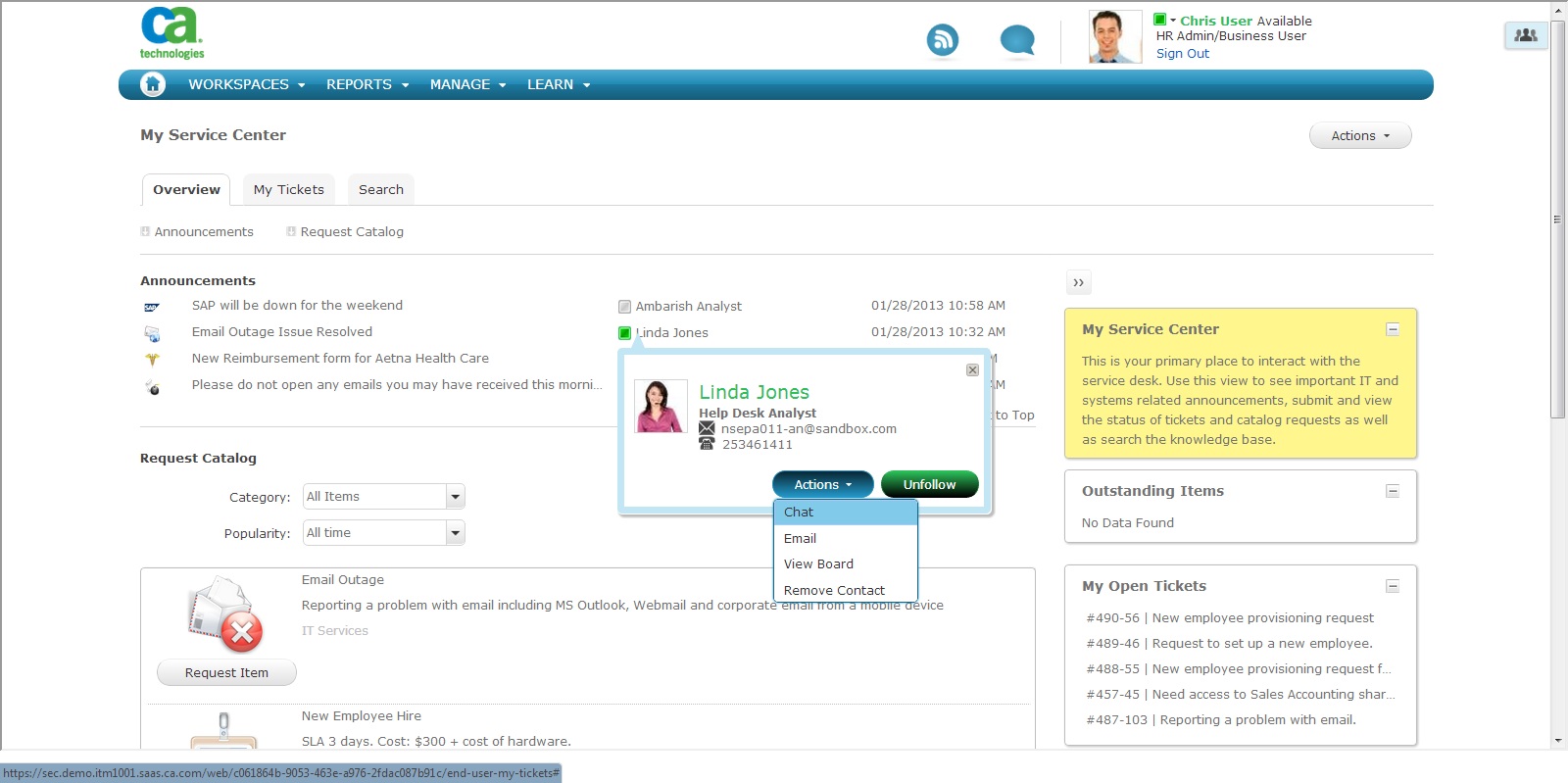Click the scrollbar up arrow
The width and height of the screenshot is (1568, 783).
click(x=1558, y=10)
